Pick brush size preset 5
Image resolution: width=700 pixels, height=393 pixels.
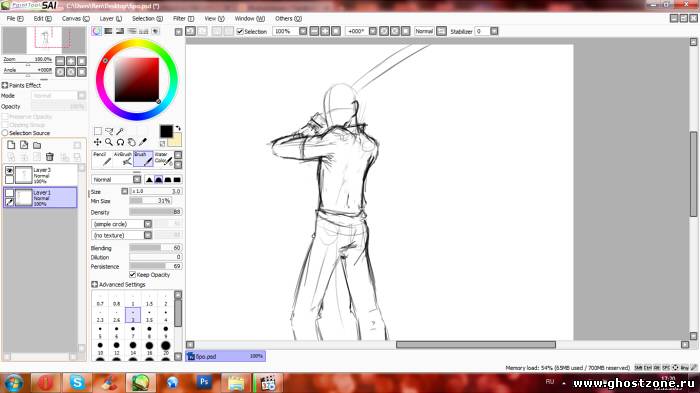(x=100, y=331)
